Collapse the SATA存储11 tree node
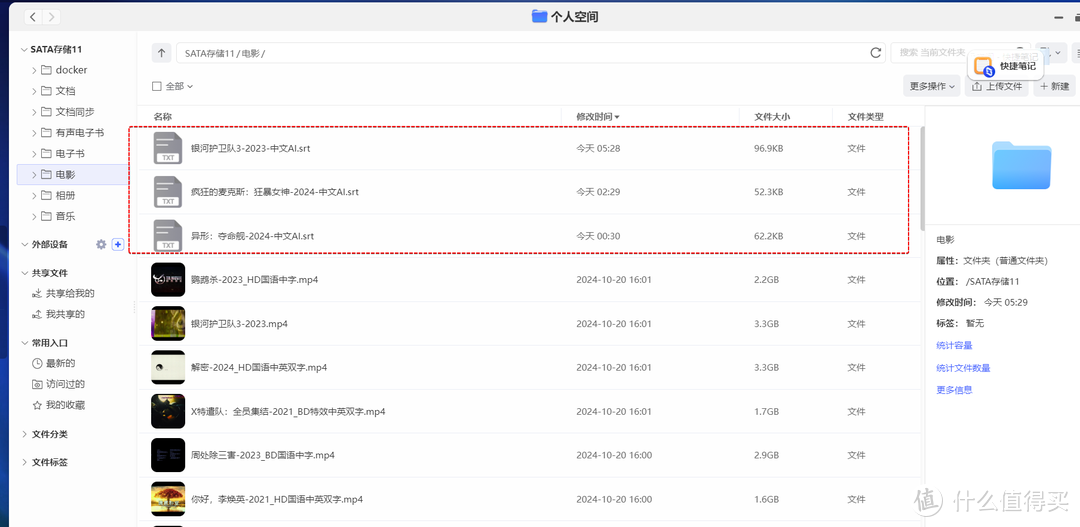 [x=24, y=49]
